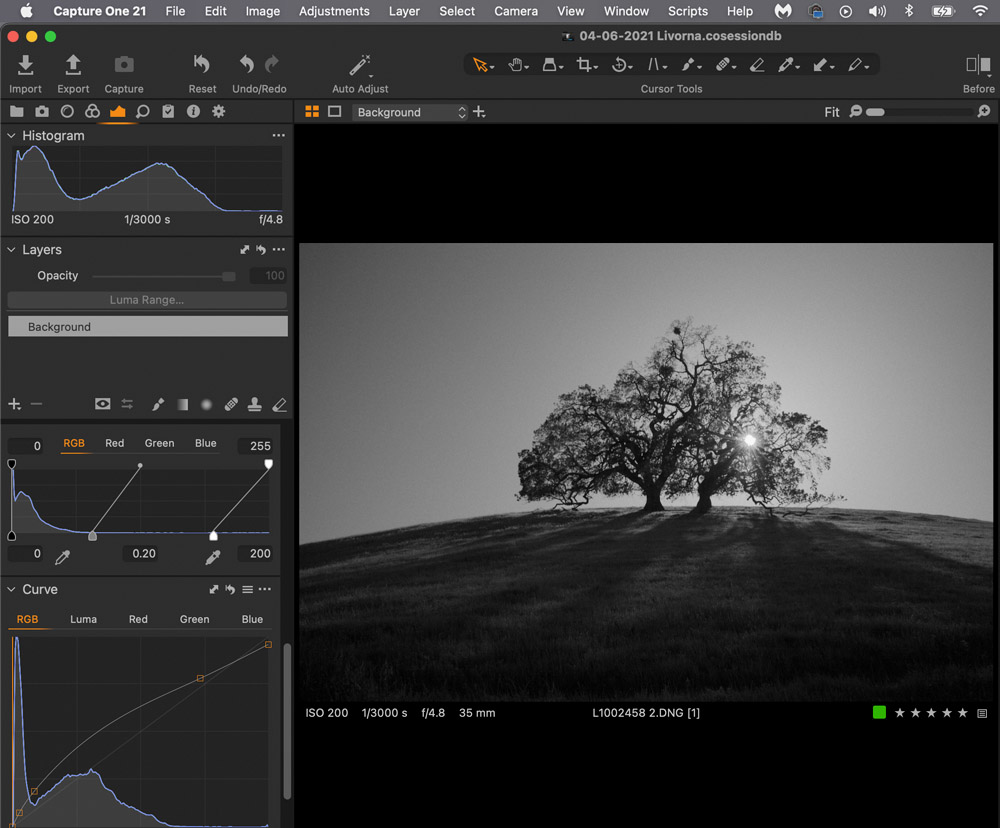This screenshot has height=828, width=1000.
Task: Select the Draw Mask brush in the Layers panel
Action: [158, 404]
